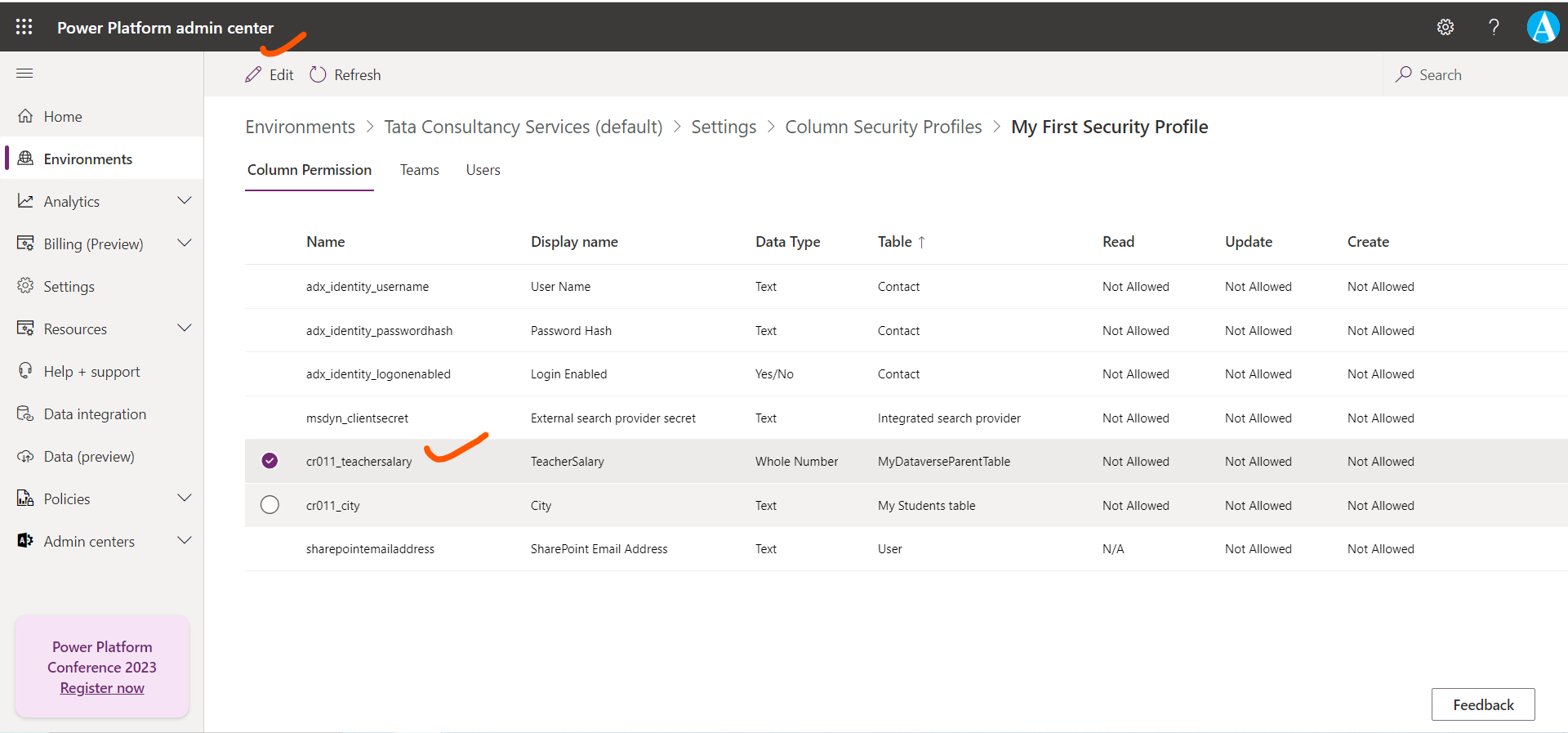Expand the Billing (Preview) chevron
1568x733 pixels.
click(185, 244)
